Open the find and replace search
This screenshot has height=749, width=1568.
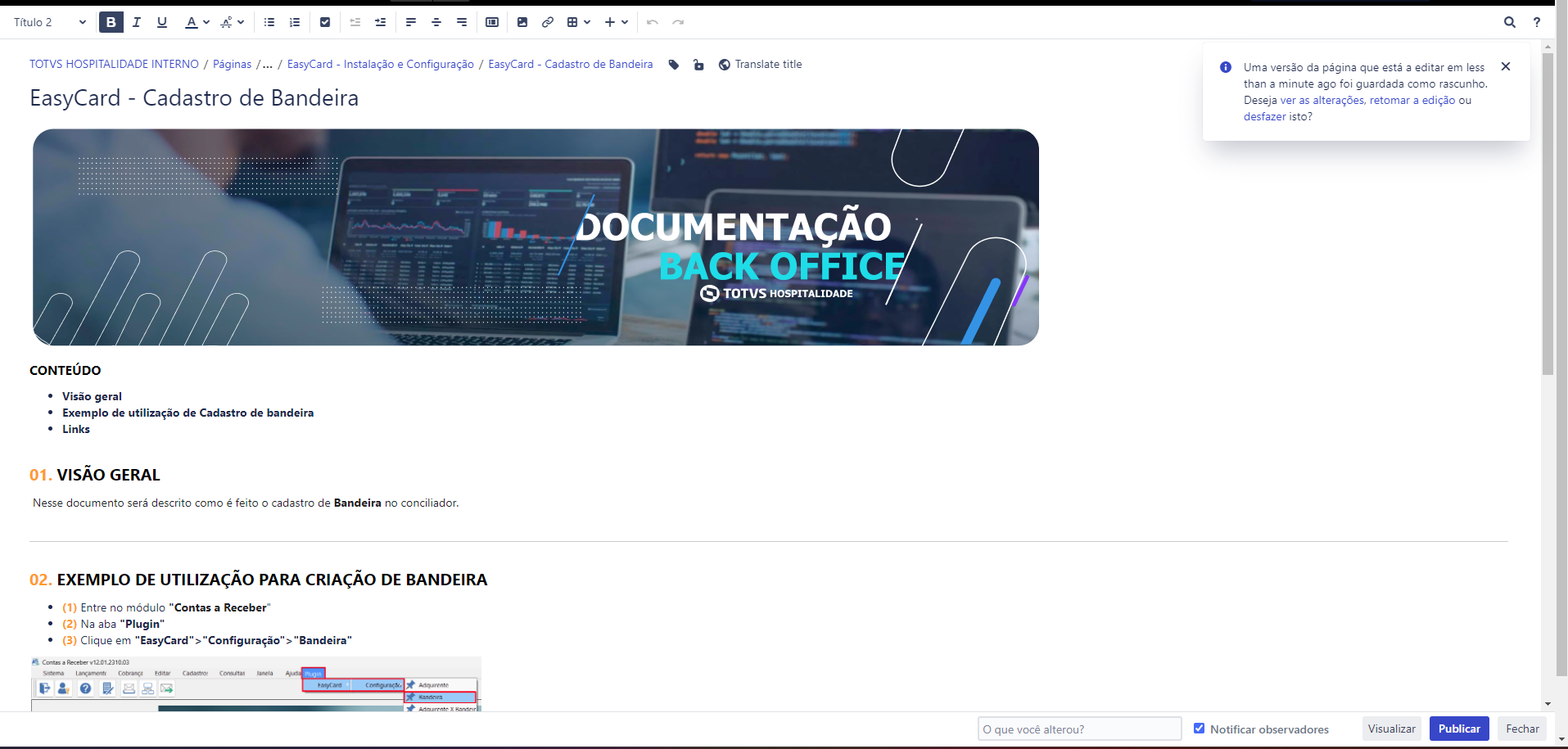(x=1510, y=22)
